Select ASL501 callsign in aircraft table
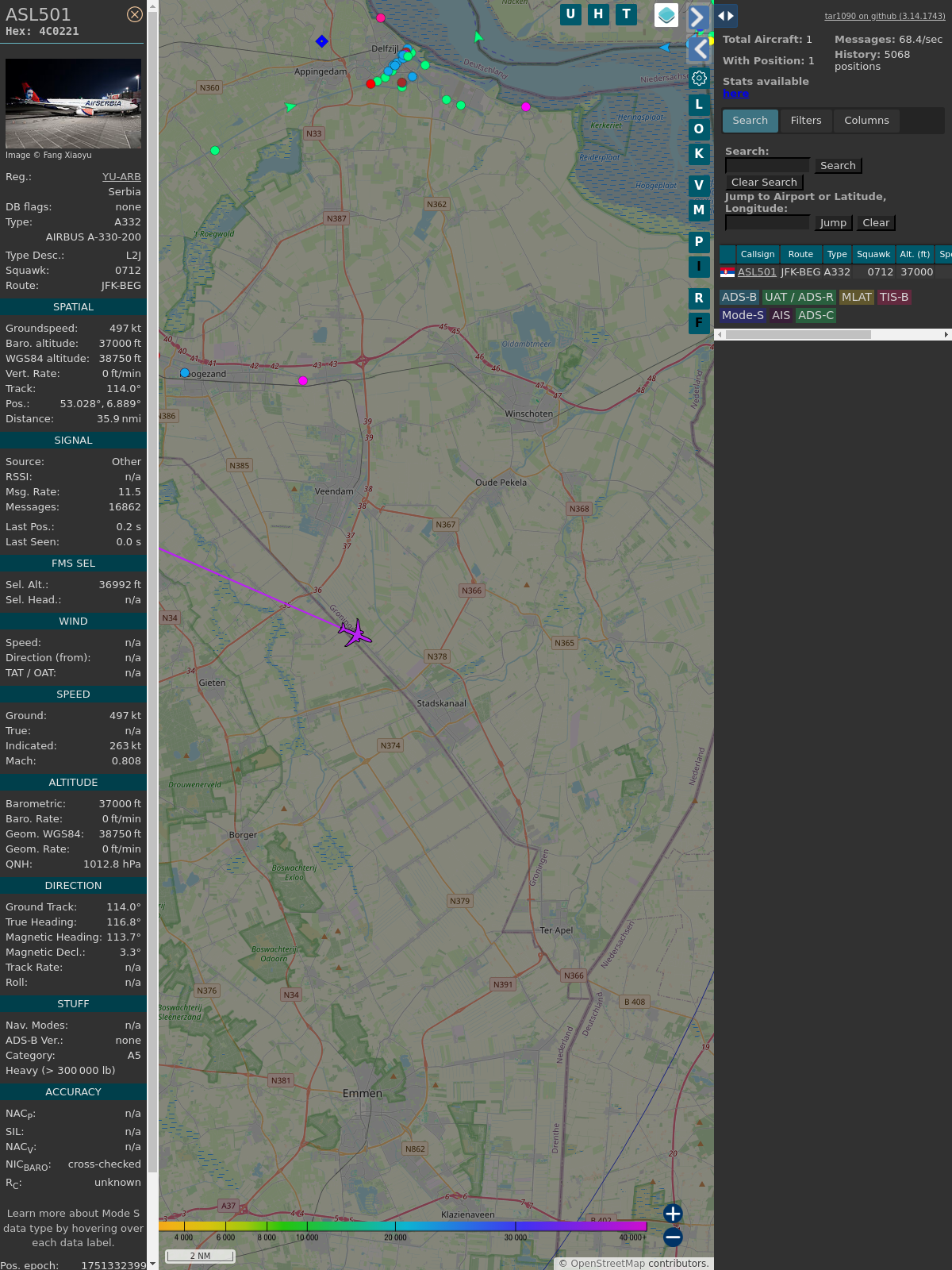952x1270 pixels. [x=757, y=272]
